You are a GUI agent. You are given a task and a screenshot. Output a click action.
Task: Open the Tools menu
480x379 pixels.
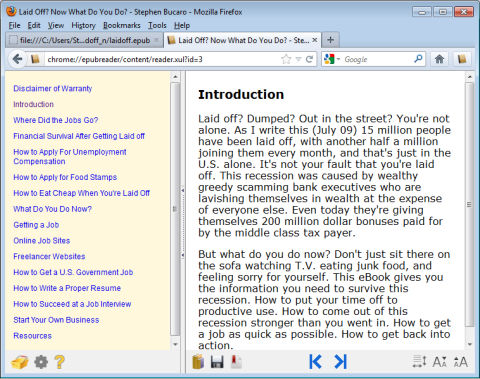(157, 25)
